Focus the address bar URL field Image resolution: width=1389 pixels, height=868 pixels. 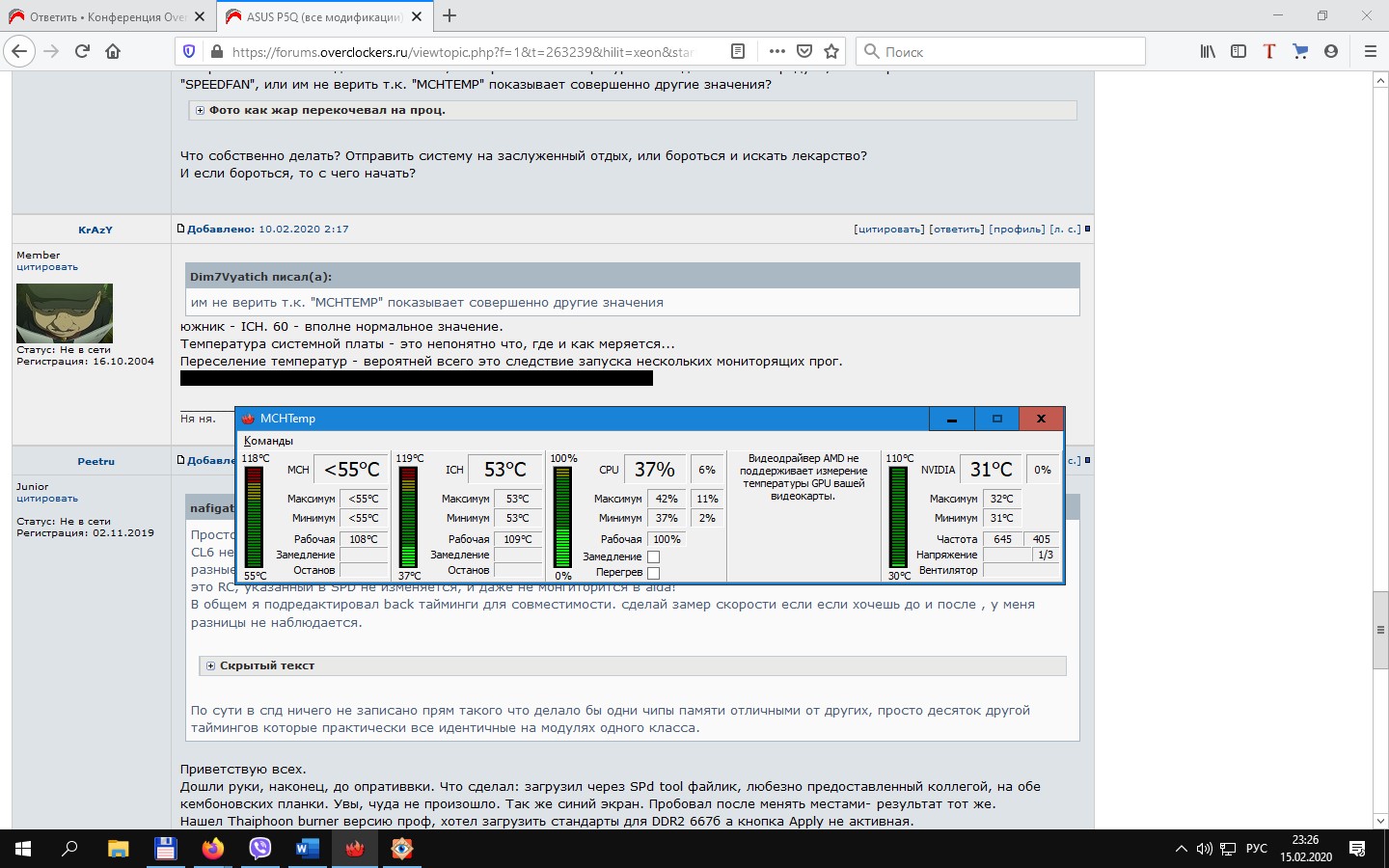point(463,52)
